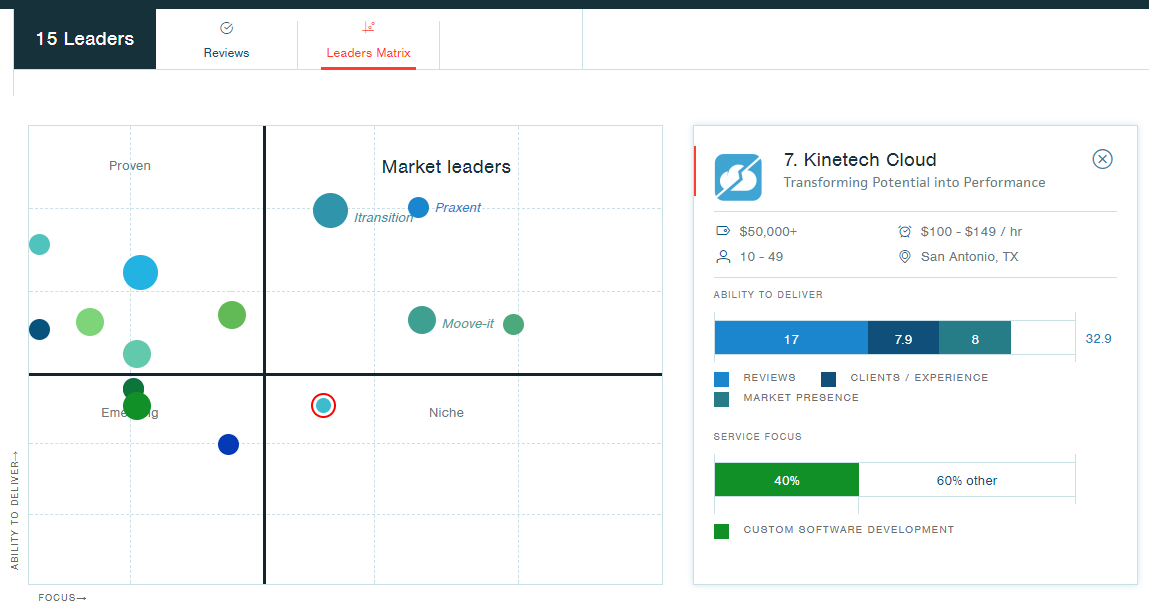Image resolution: width=1149 pixels, height=613 pixels.
Task: Click the Custom Software Development legend swatch
Action: pos(722,531)
